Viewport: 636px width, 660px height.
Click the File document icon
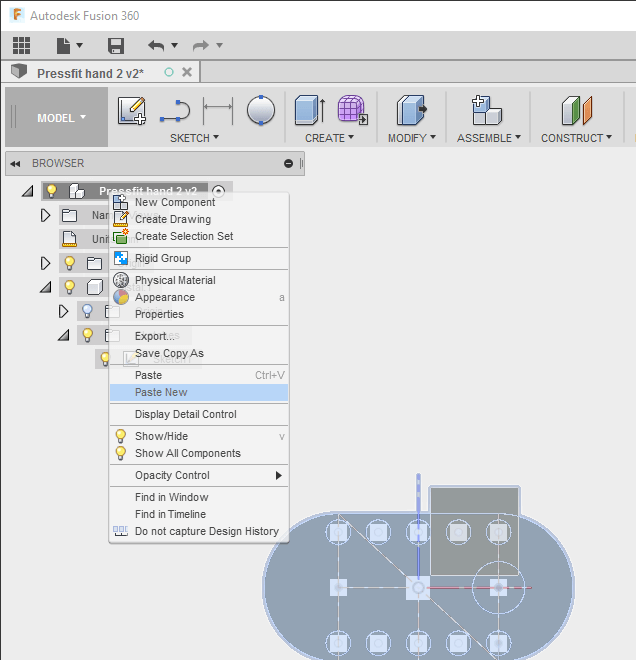tap(63, 45)
